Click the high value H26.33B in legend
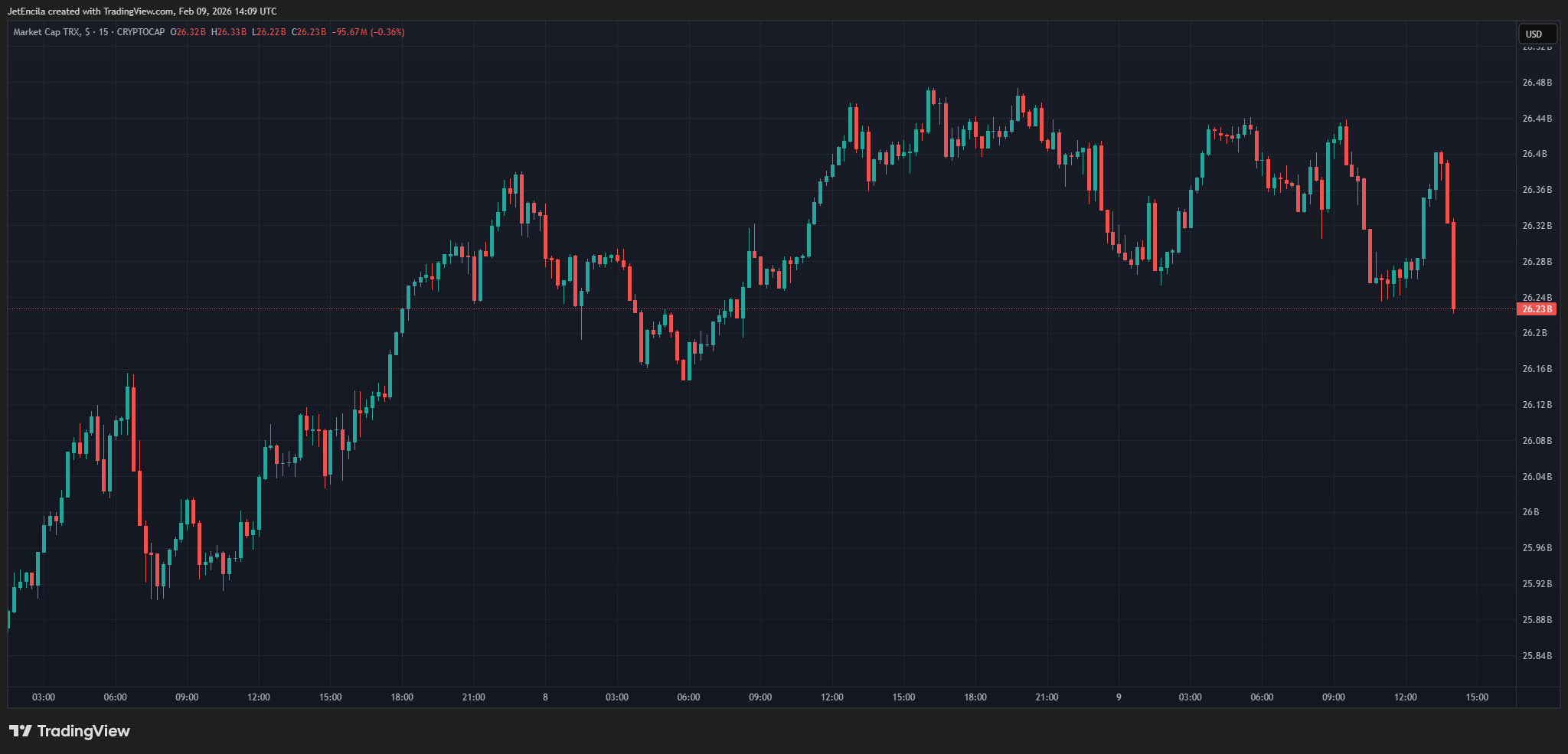Image resolution: width=1568 pixels, height=754 pixels. 229,32
